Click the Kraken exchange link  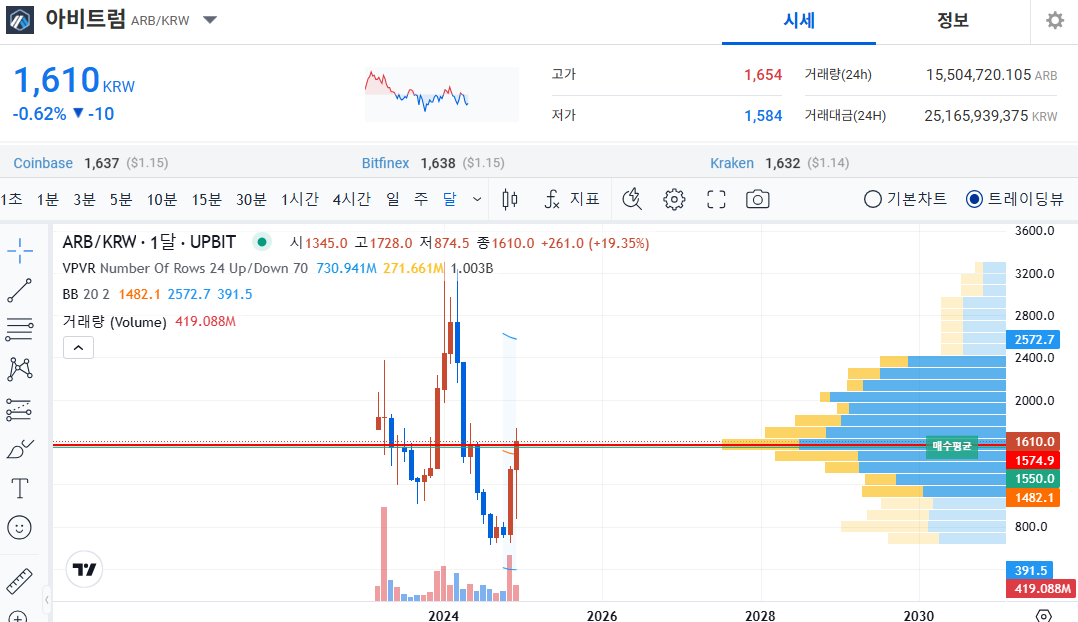732,163
